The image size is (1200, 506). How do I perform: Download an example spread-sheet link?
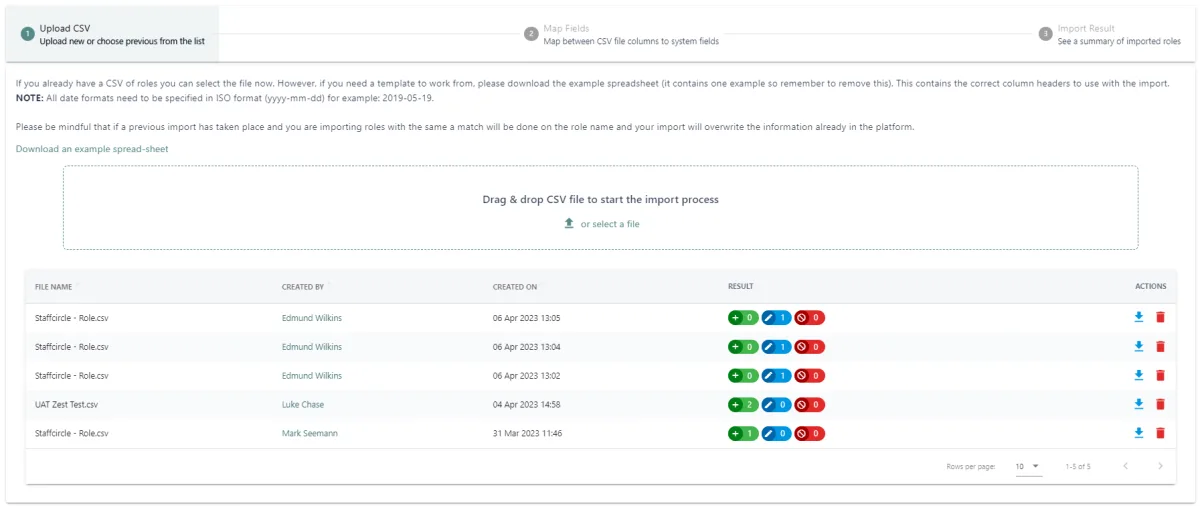tap(92, 149)
